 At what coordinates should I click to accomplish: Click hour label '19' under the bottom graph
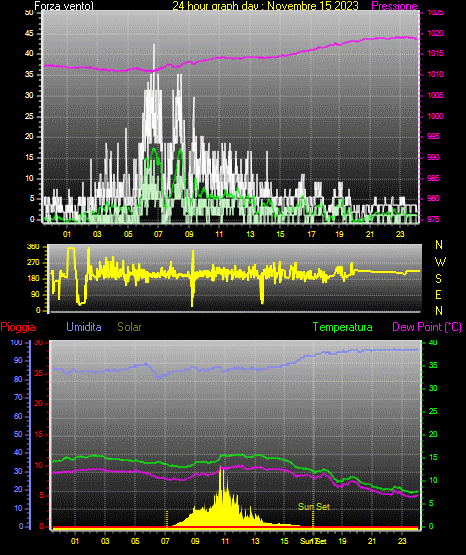pos(342,541)
